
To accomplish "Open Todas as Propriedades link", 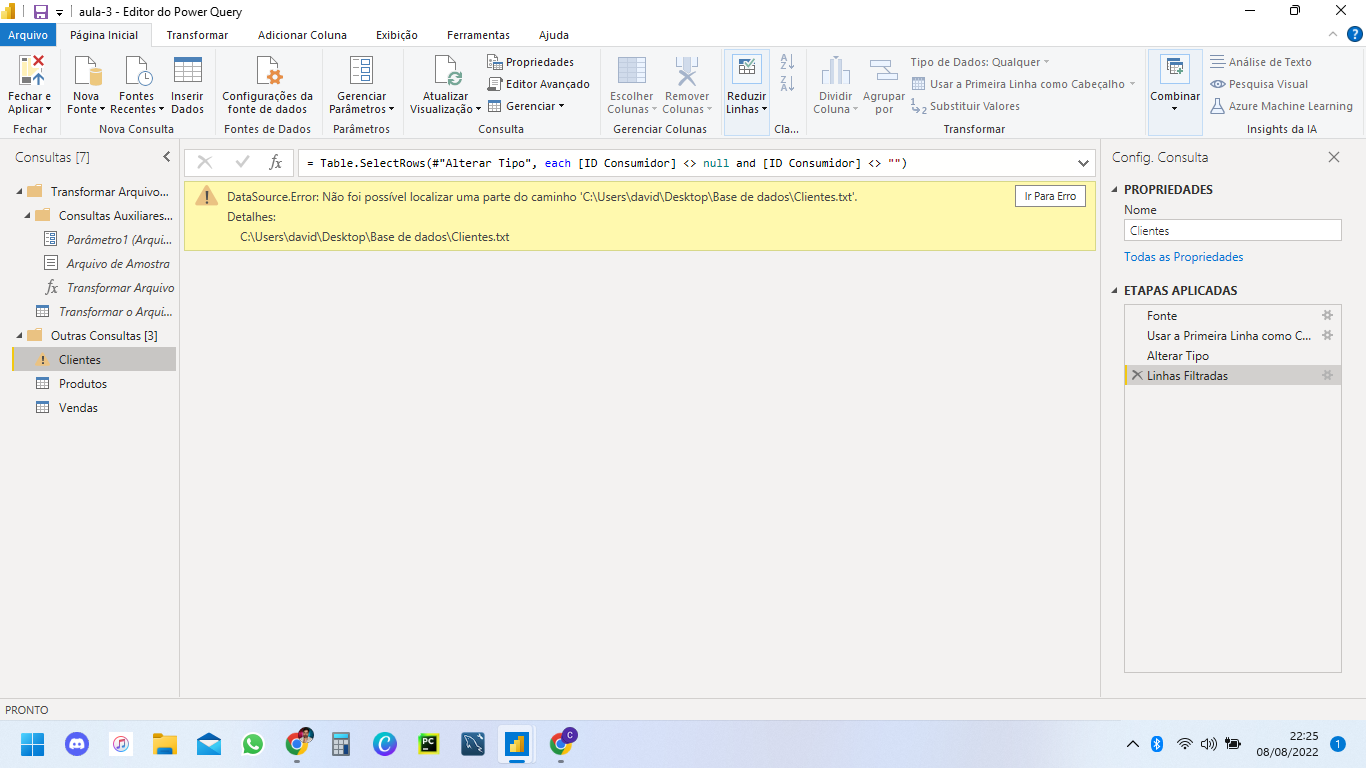I will point(1184,257).
